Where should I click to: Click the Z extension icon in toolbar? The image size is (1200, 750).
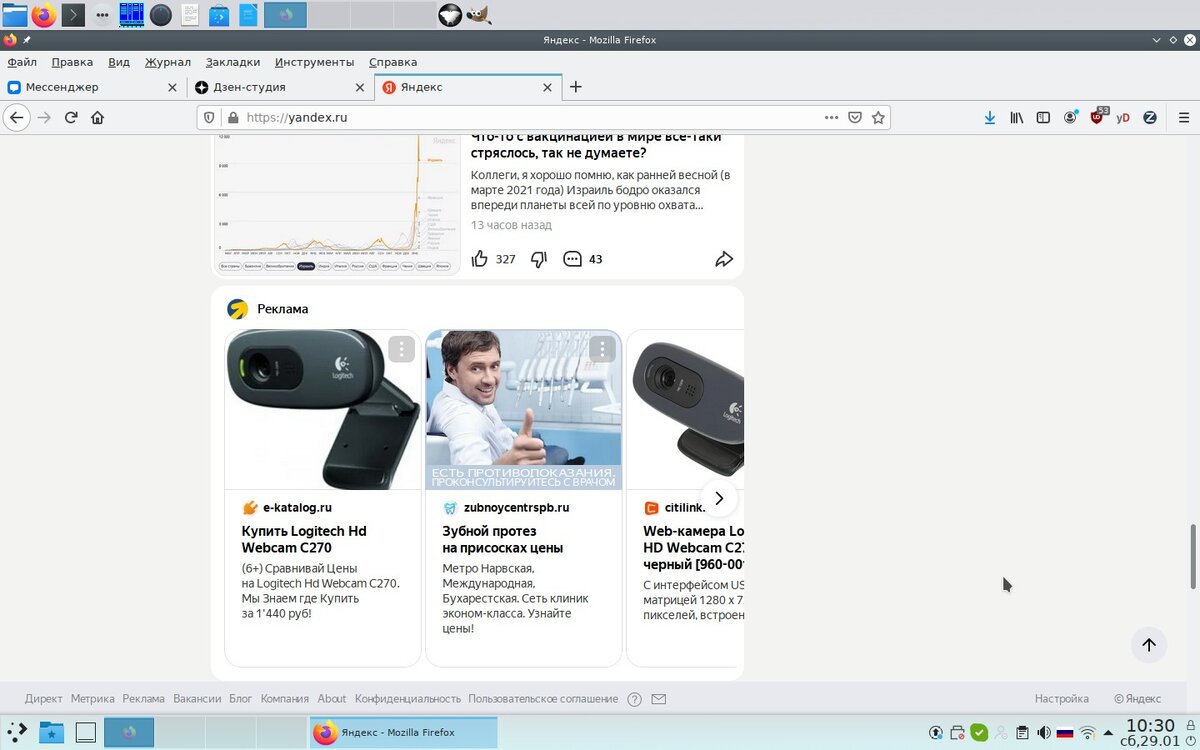pyautogui.click(x=1150, y=117)
